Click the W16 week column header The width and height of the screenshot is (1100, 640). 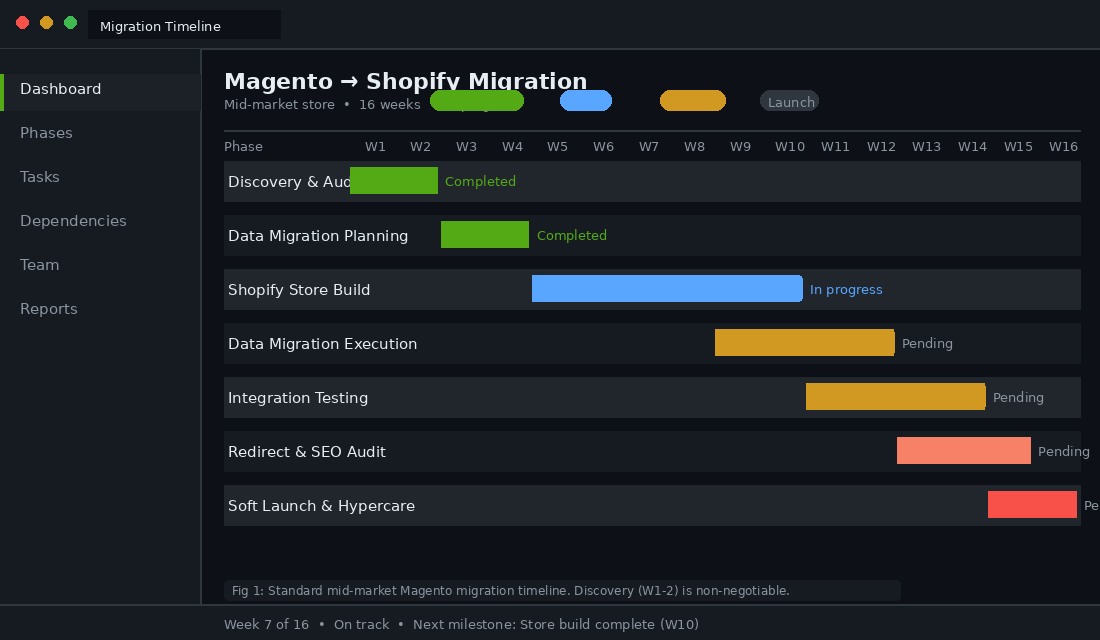tap(1064, 147)
